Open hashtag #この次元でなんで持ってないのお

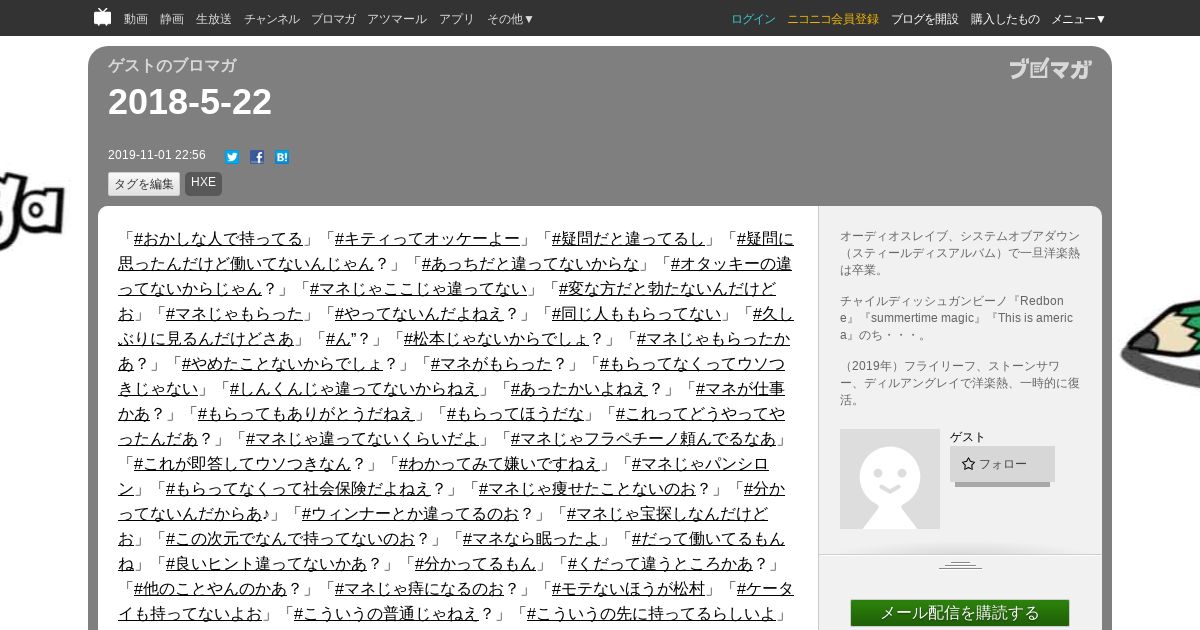290,538
